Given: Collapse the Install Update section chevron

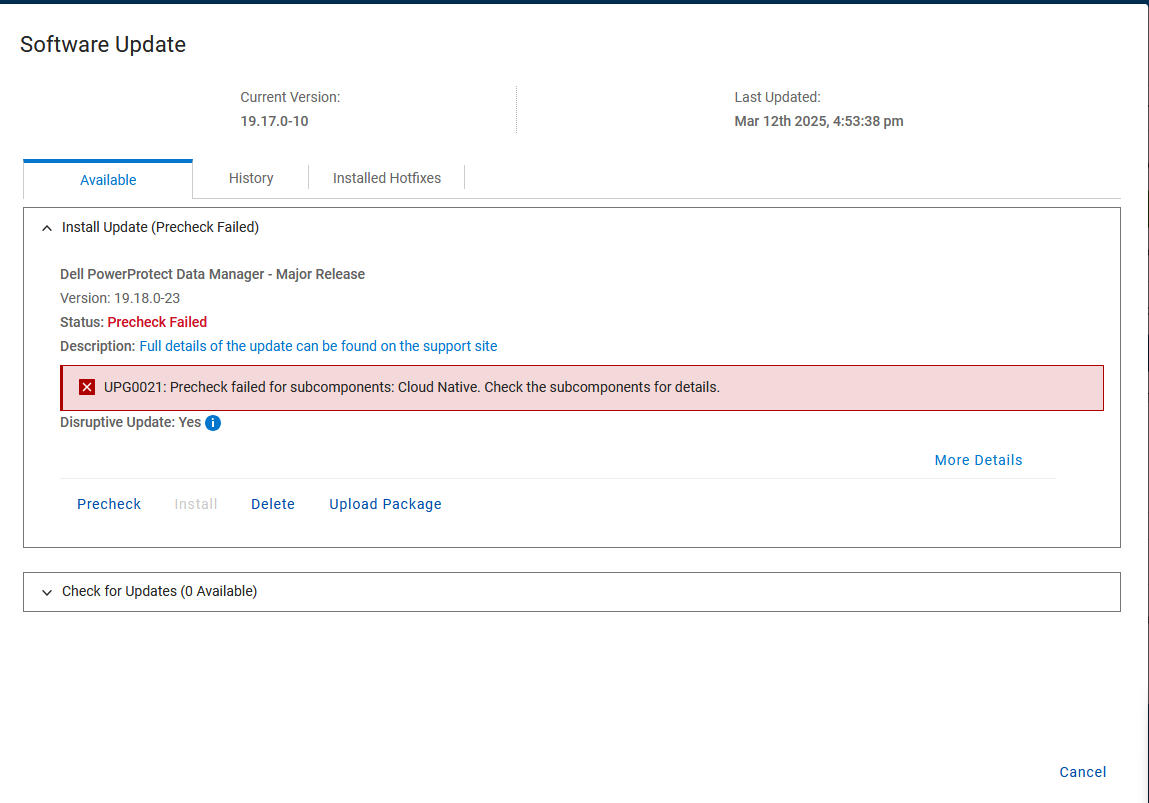Looking at the screenshot, I should coord(46,228).
